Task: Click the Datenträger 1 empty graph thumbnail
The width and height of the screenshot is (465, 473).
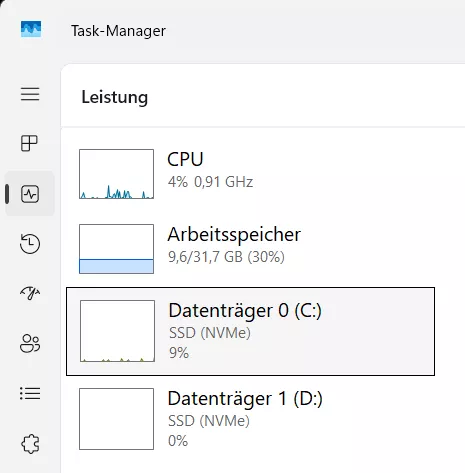Action: [x=116, y=419]
